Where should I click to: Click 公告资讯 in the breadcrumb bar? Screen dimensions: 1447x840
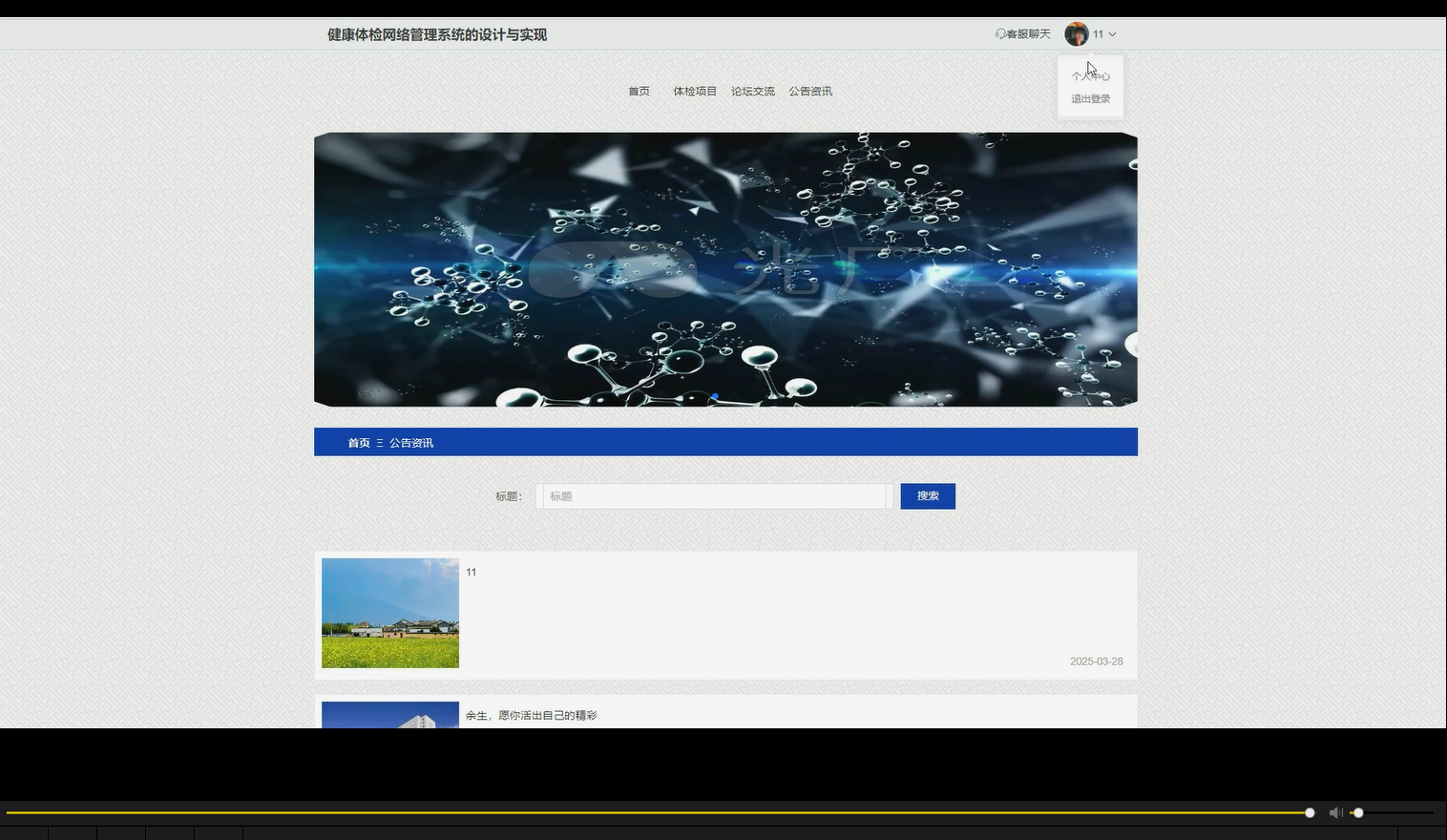[411, 443]
